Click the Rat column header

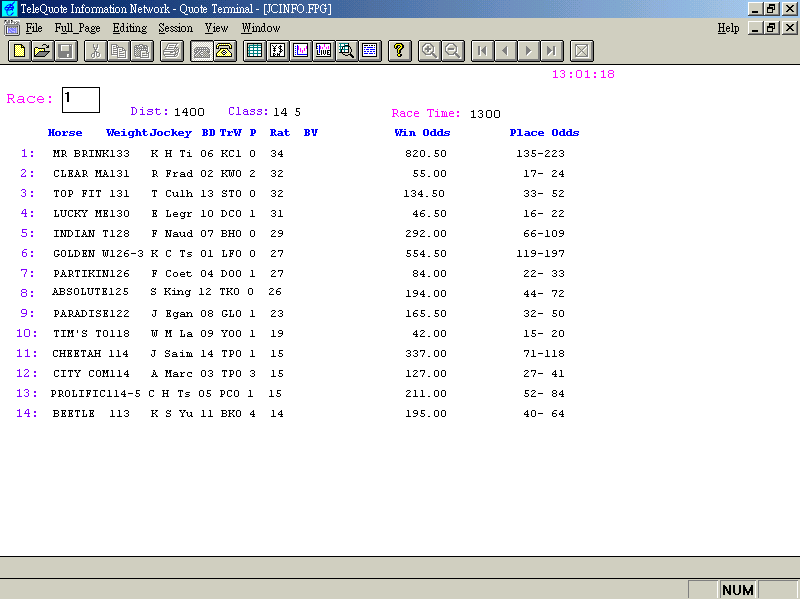[280, 133]
